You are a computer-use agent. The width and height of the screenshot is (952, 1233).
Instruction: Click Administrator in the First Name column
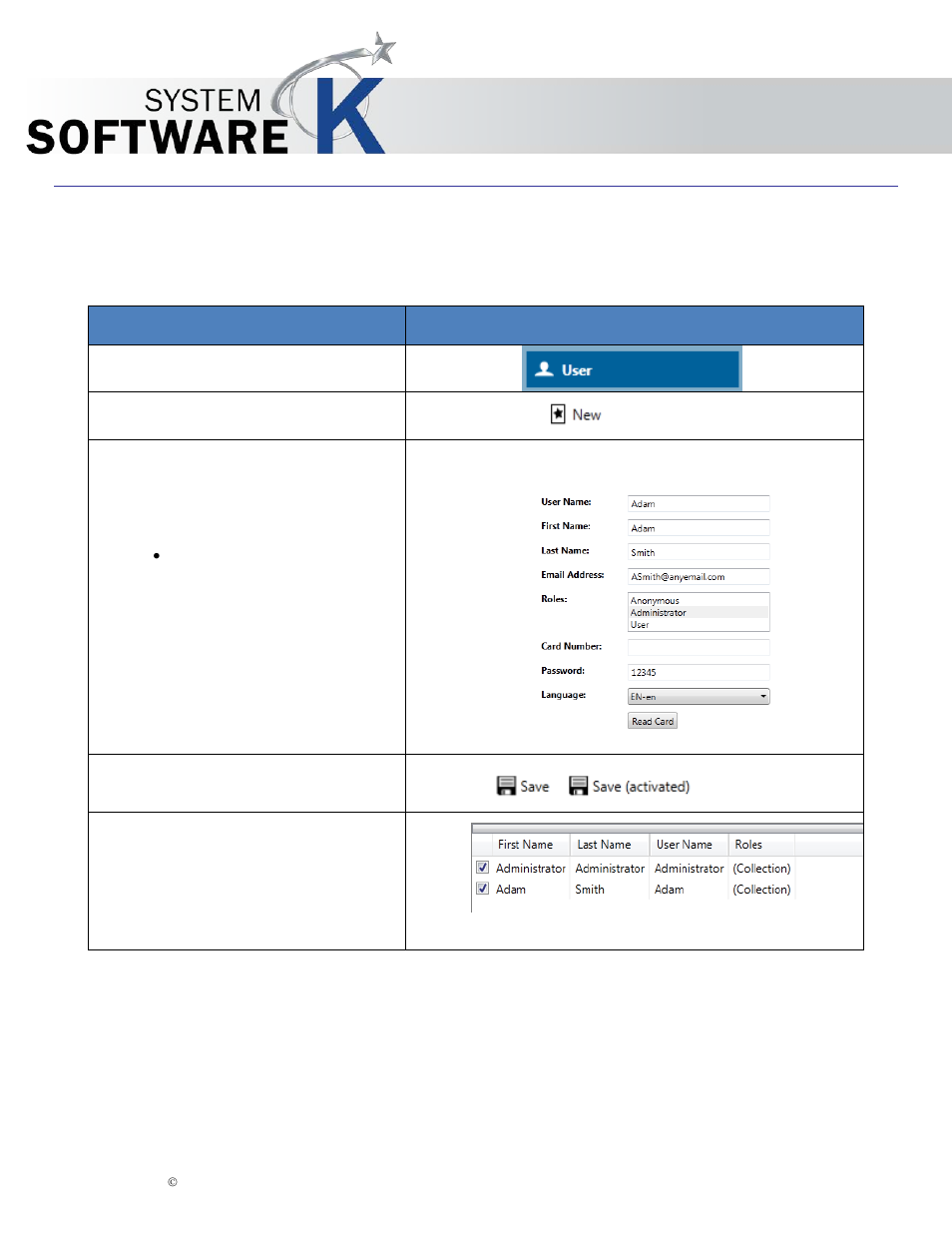(531, 869)
